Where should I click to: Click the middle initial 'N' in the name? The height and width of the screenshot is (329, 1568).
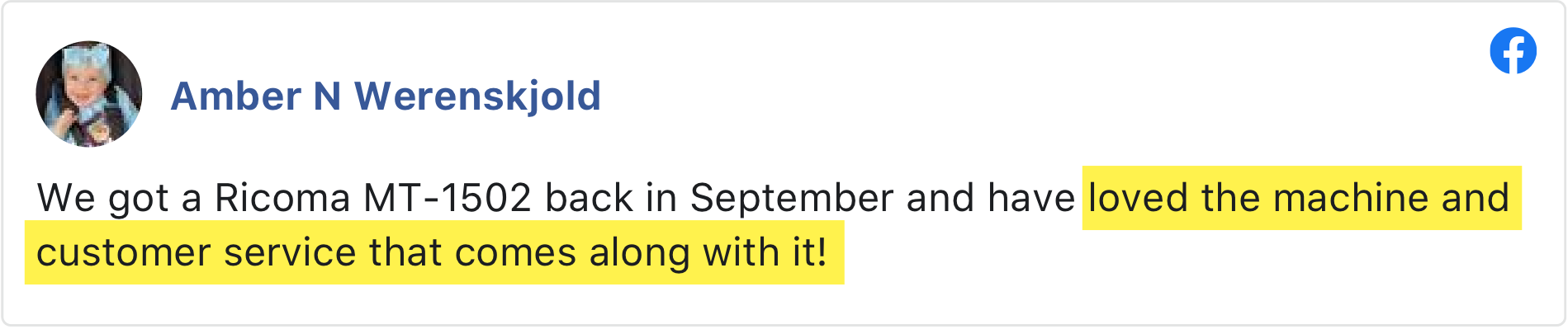328,96
